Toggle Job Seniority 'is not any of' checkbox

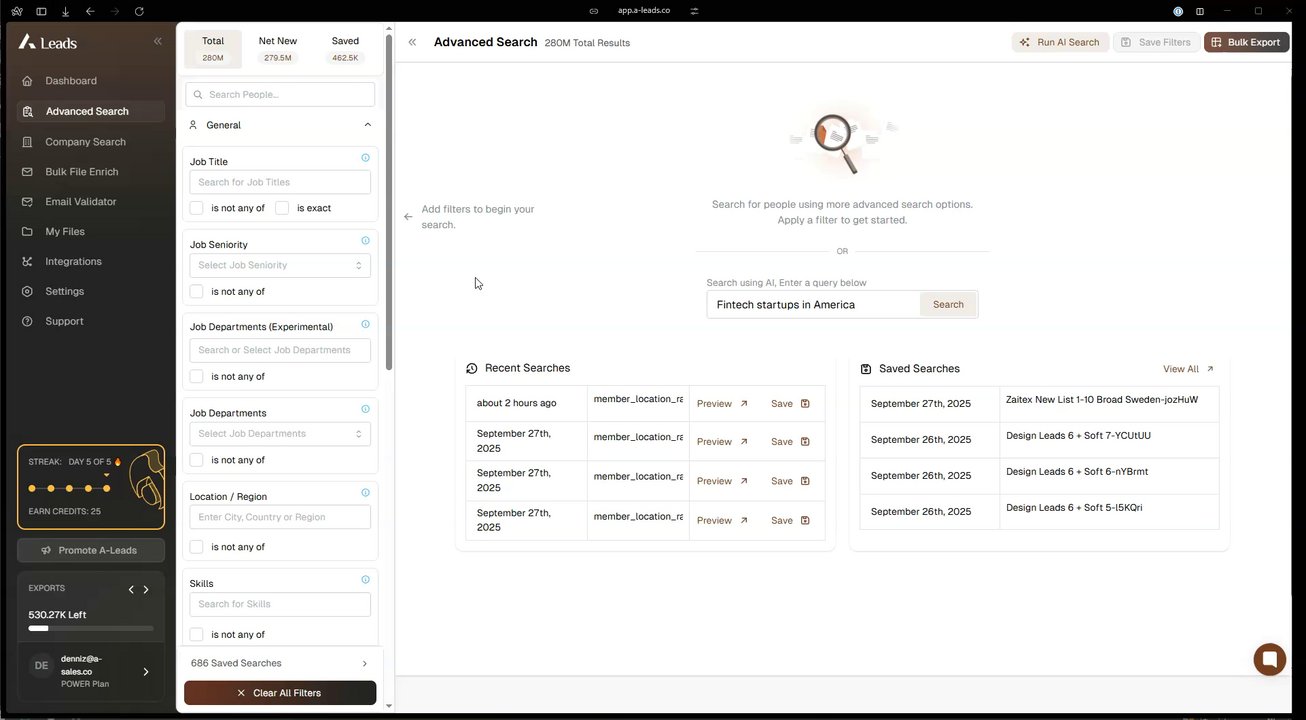coord(197,292)
